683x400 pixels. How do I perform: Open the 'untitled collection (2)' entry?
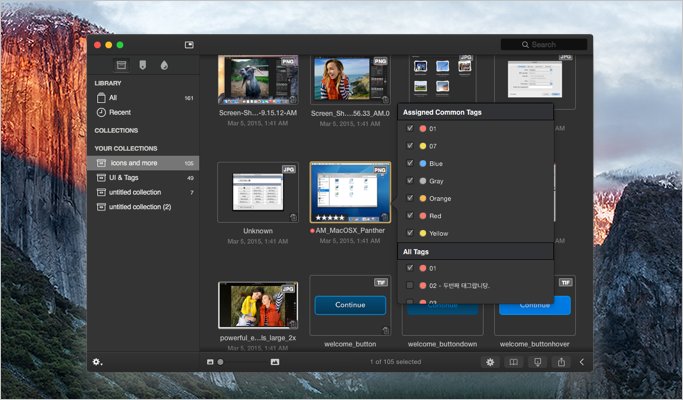click(x=143, y=207)
